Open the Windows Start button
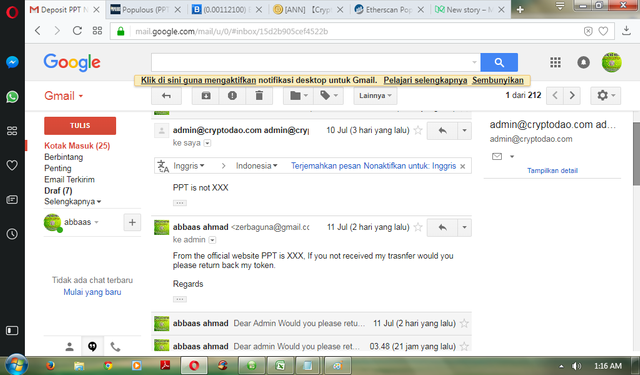This screenshot has width=640, height=375. pos(16,364)
